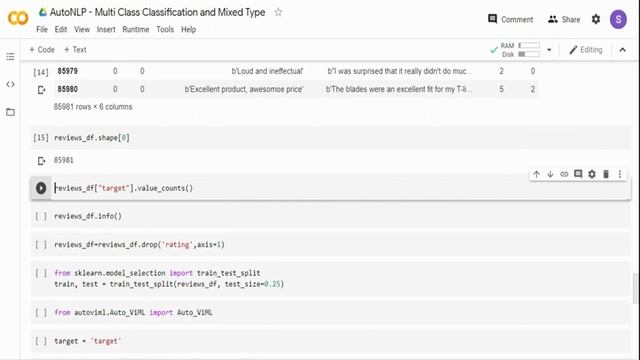This screenshot has height=360, width=640.
Task: View RAM and Disk resource usage
Action: 515,50
